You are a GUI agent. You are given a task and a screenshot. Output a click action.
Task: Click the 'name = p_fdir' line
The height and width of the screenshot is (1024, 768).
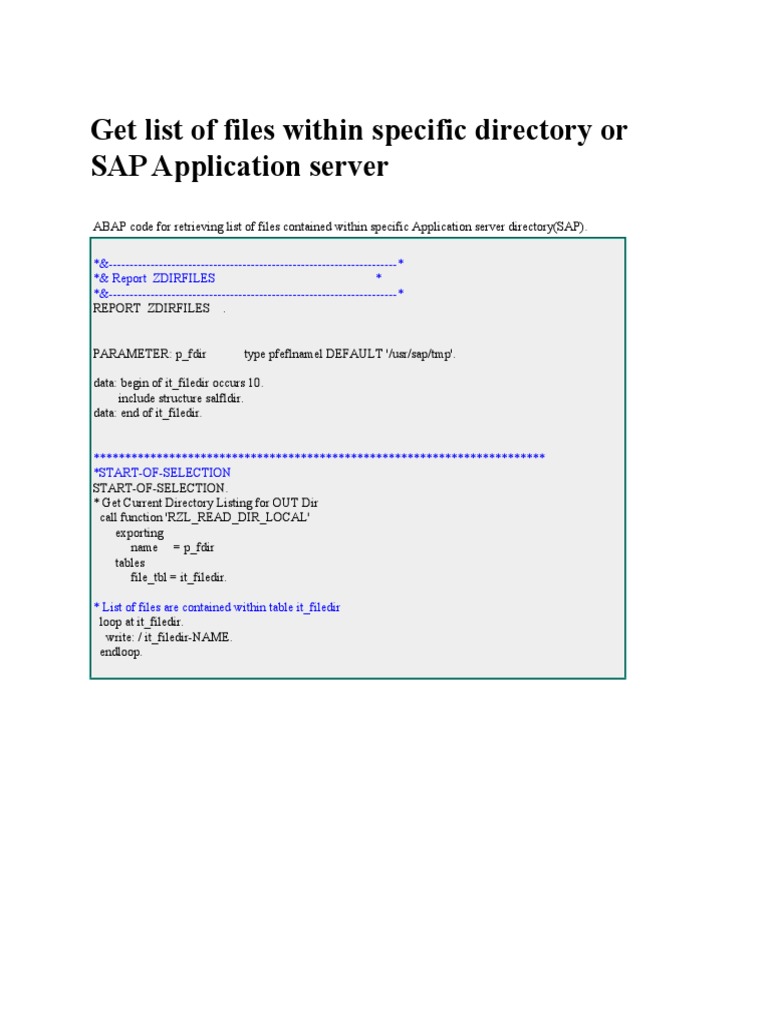(x=172, y=548)
